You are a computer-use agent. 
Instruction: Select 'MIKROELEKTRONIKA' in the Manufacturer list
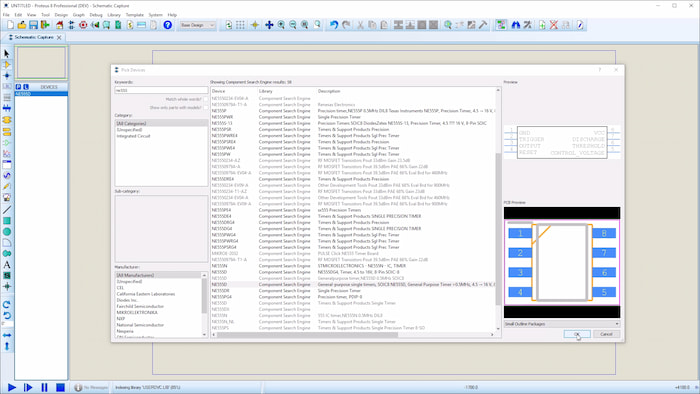137,313
